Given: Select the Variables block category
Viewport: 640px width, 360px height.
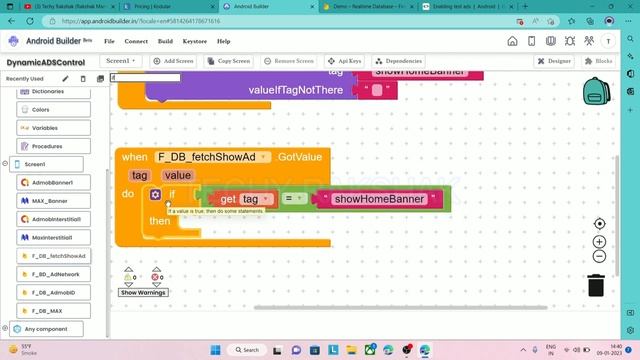Looking at the screenshot, I should click(x=53, y=128).
